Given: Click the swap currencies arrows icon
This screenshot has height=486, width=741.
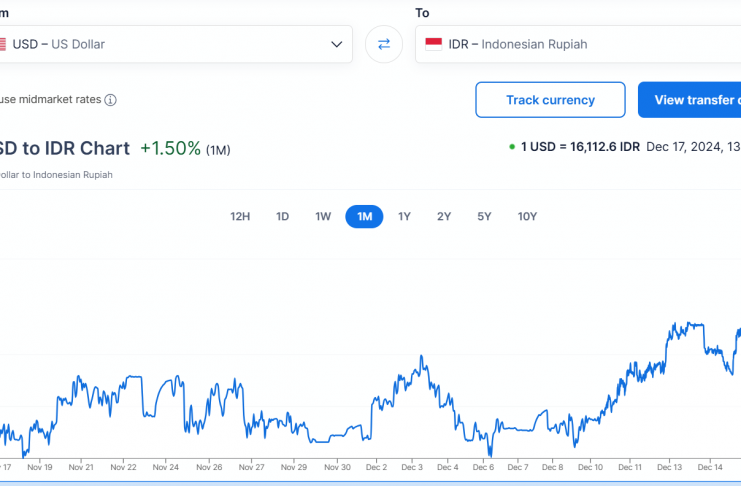Looking at the screenshot, I should point(384,44).
